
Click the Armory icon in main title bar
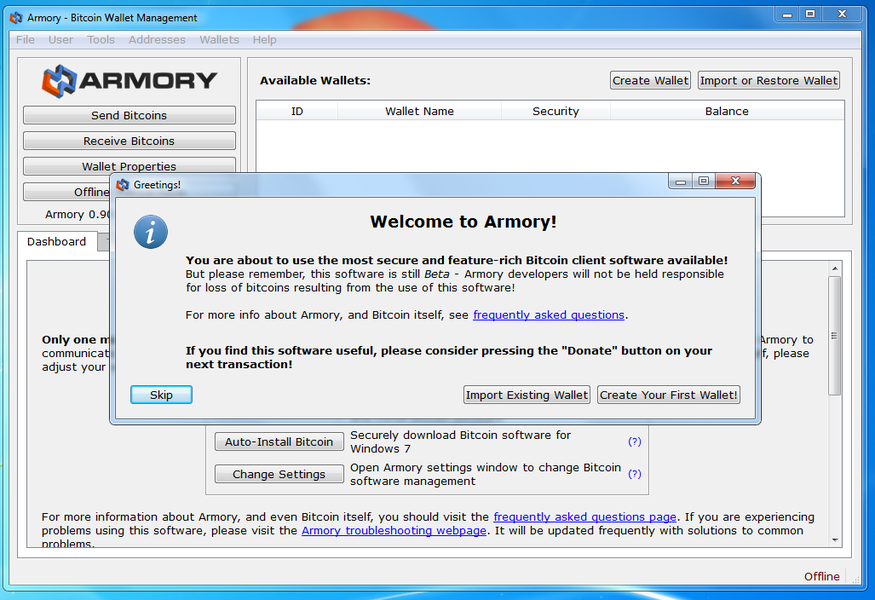(x=16, y=18)
